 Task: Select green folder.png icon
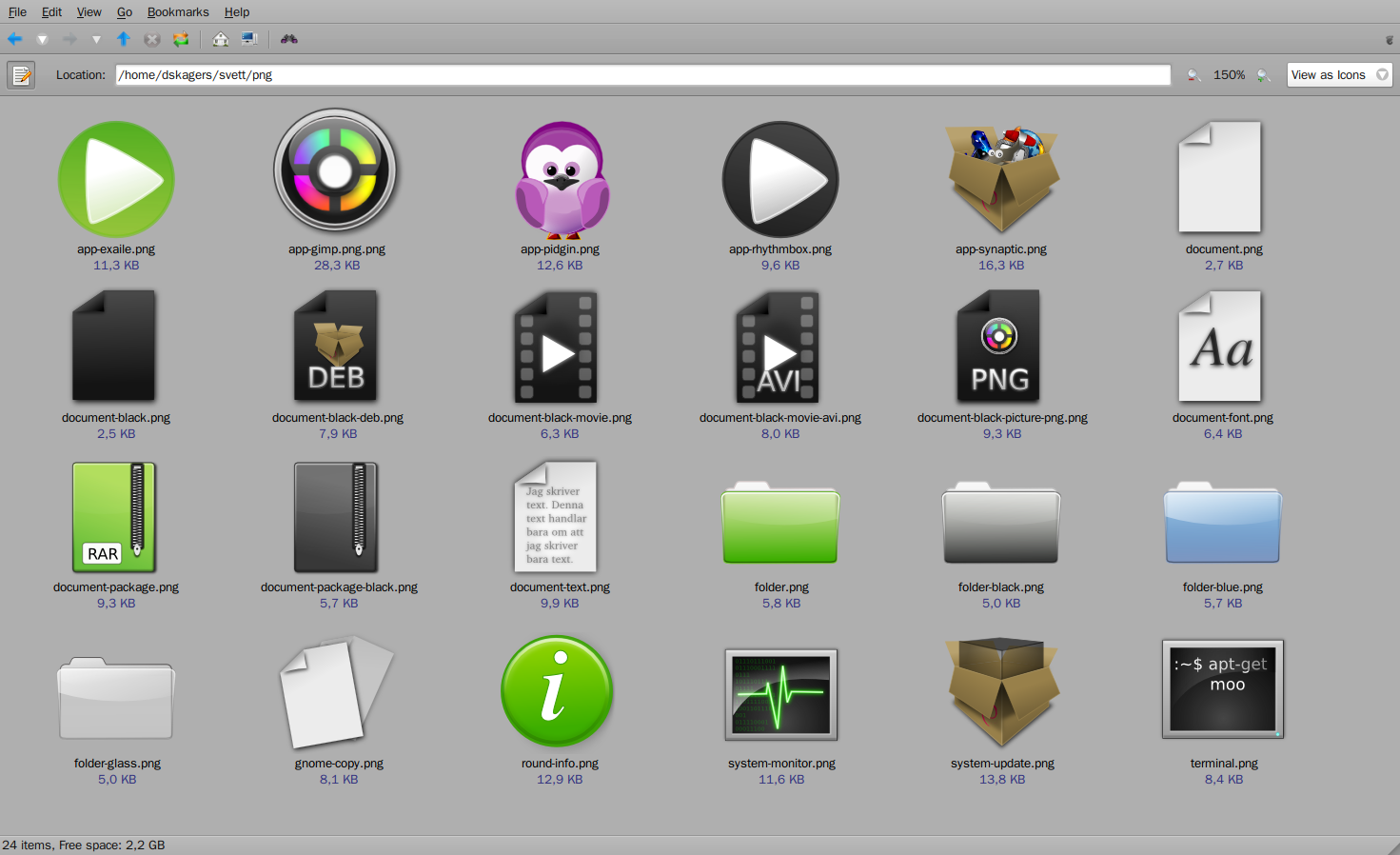[780, 523]
